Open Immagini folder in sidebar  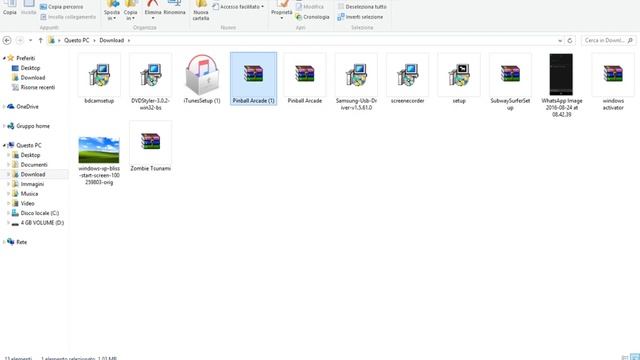(32, 184)
